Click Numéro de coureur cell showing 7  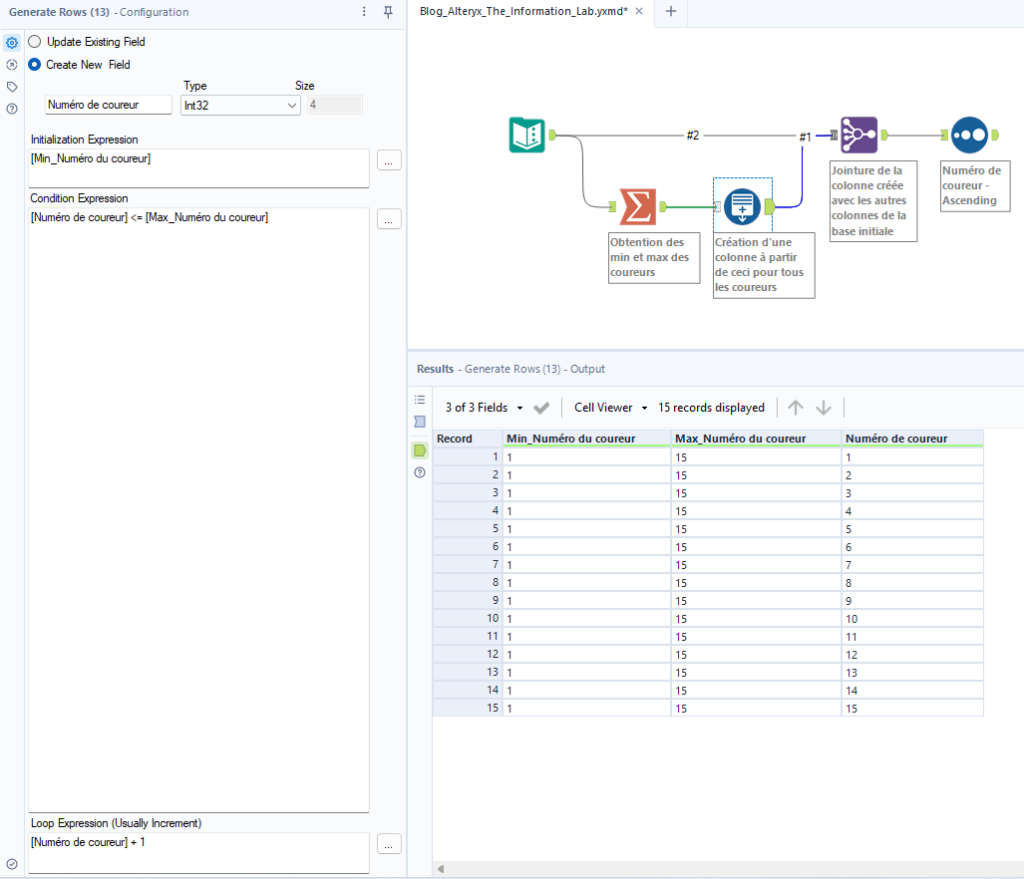(912, 564)
